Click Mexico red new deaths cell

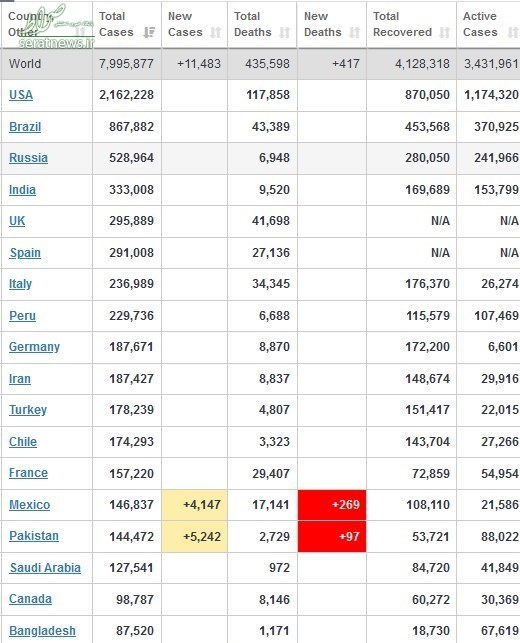tap(332, 505)
